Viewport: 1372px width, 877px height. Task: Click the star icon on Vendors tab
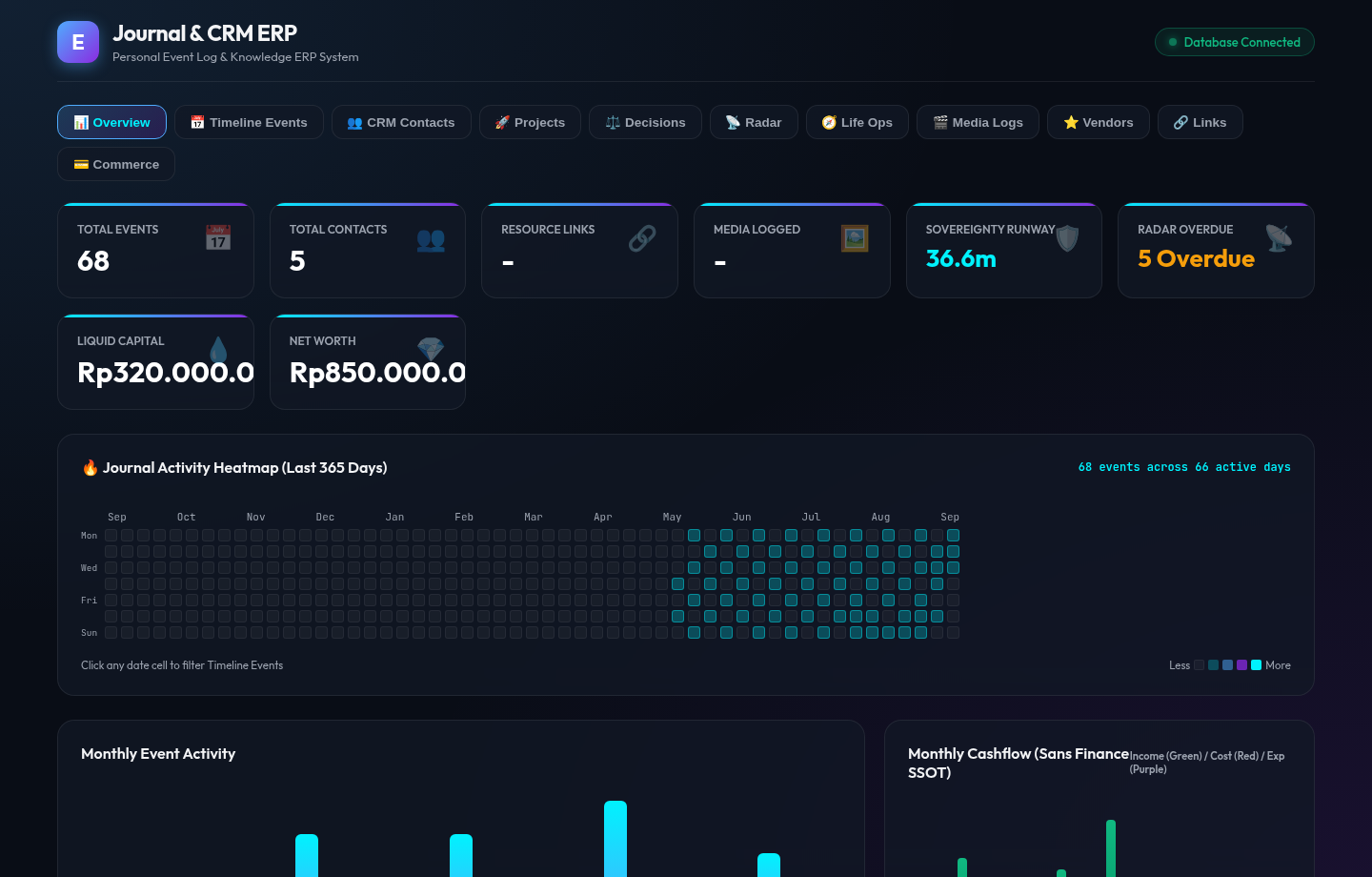pos(1071,122)
